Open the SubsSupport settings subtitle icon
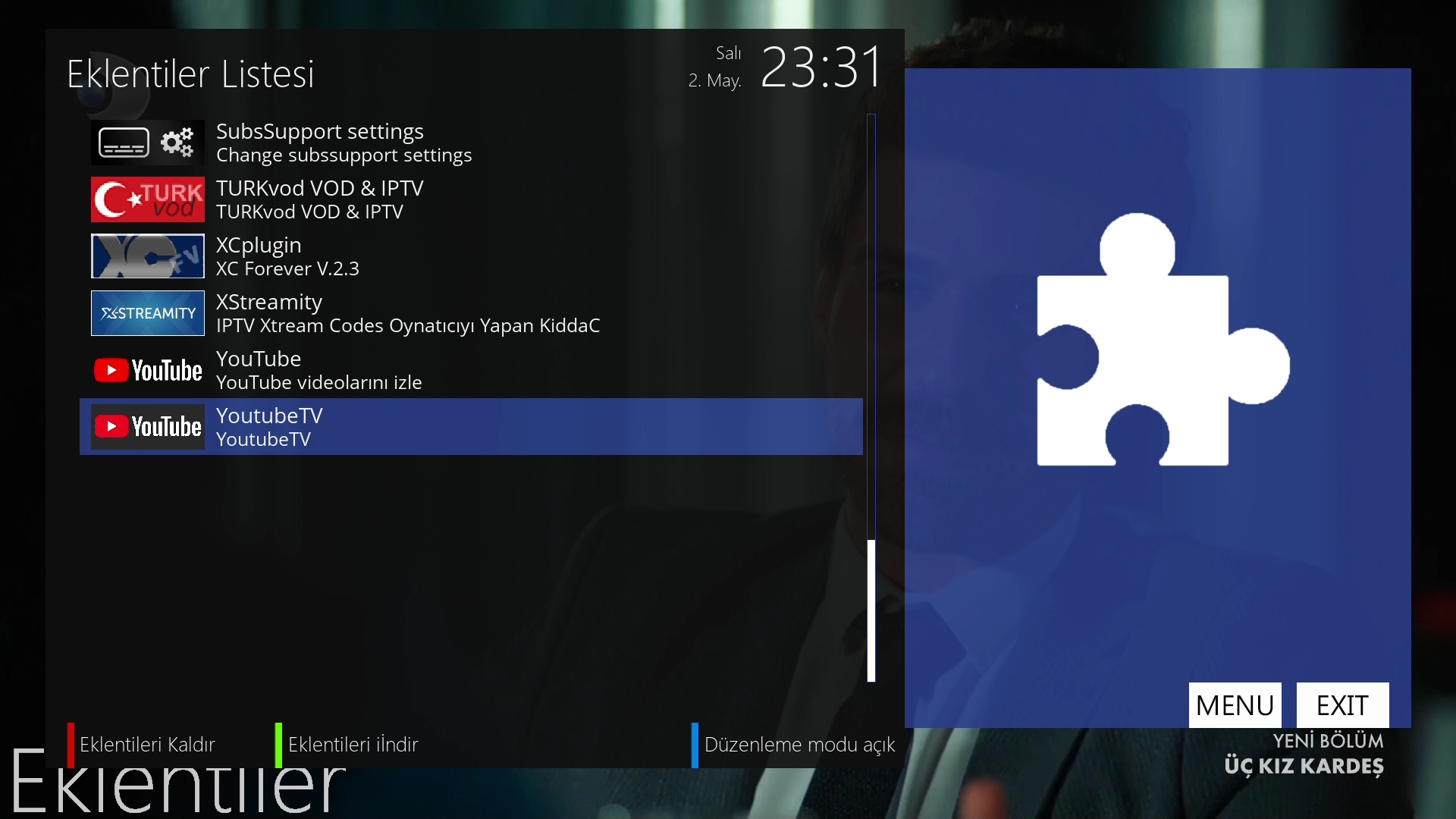The image size is (1456, 819). tap(148, 143)
